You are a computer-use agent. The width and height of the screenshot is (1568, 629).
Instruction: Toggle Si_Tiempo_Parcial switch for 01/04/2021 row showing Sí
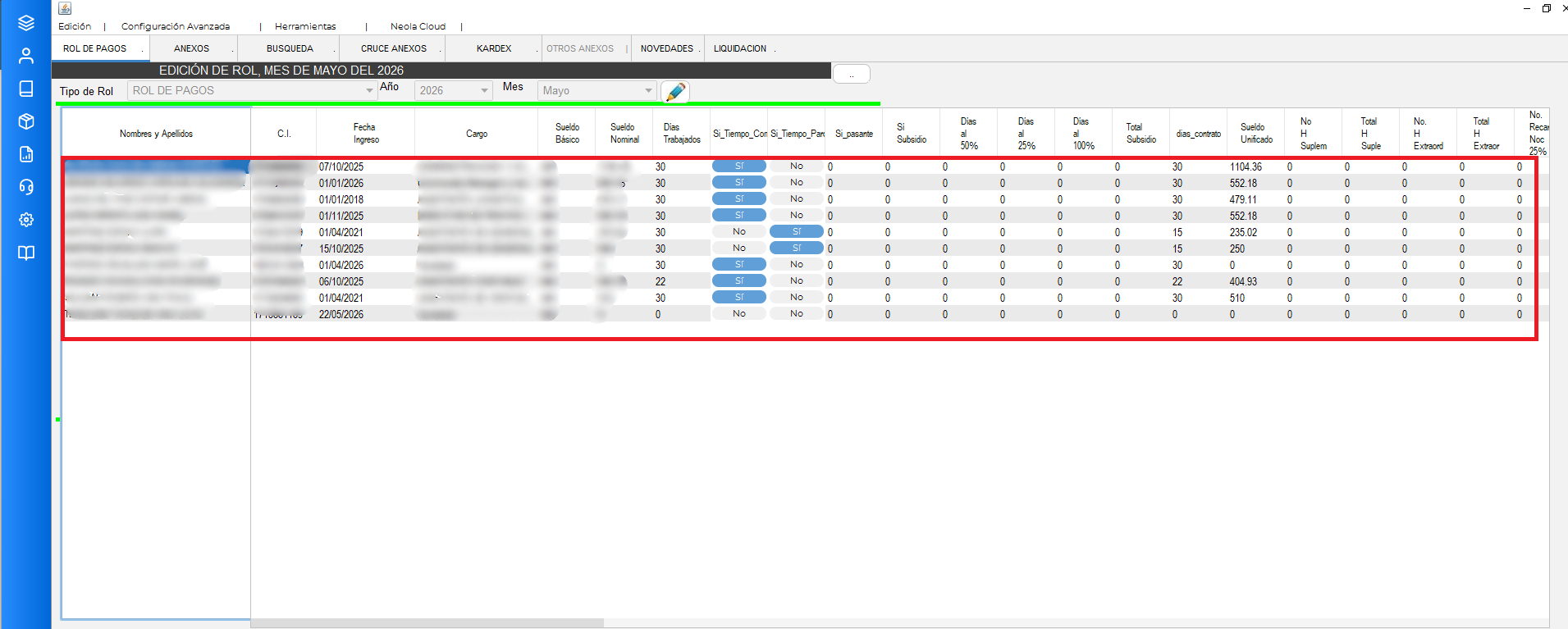click(x=797, y=231)
